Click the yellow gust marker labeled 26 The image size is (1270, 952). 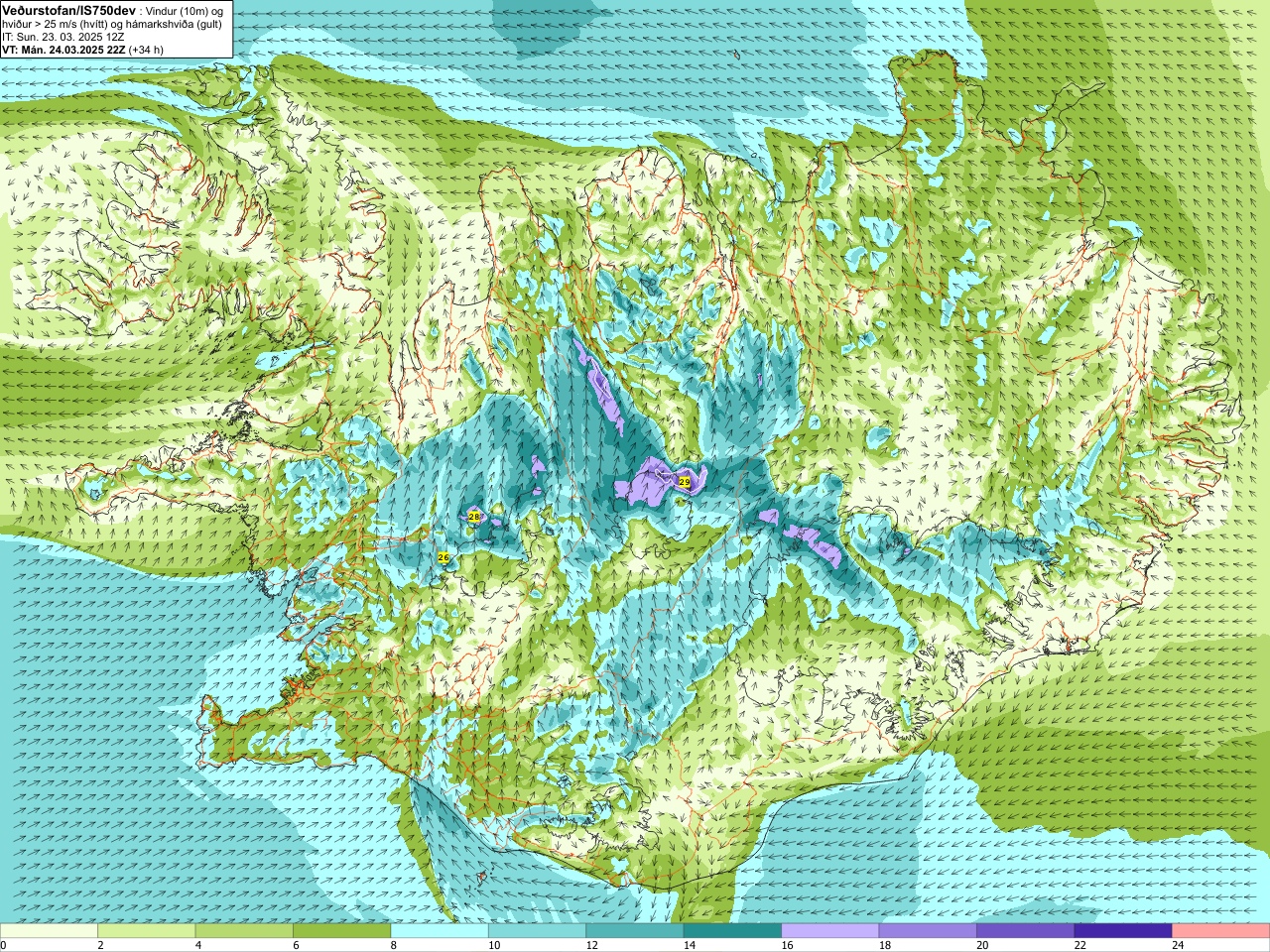click(x=444, y=558)
